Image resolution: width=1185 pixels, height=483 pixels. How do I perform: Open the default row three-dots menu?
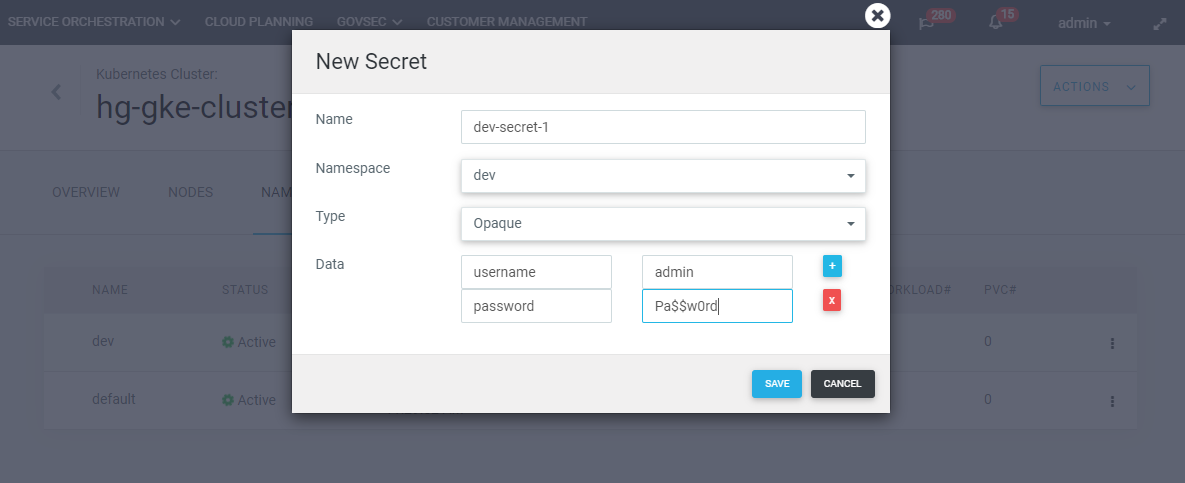1112,401
